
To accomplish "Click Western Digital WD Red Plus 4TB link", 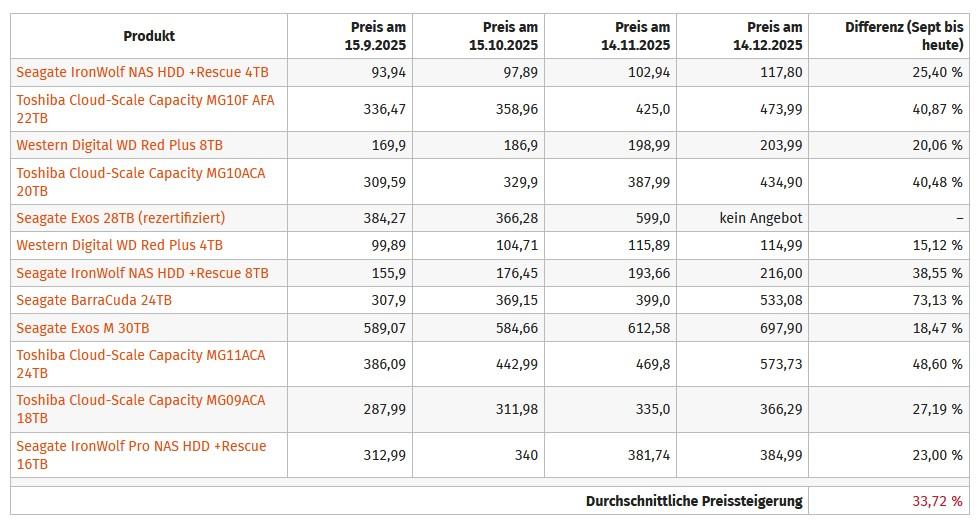I will click(x=119, y=245).
